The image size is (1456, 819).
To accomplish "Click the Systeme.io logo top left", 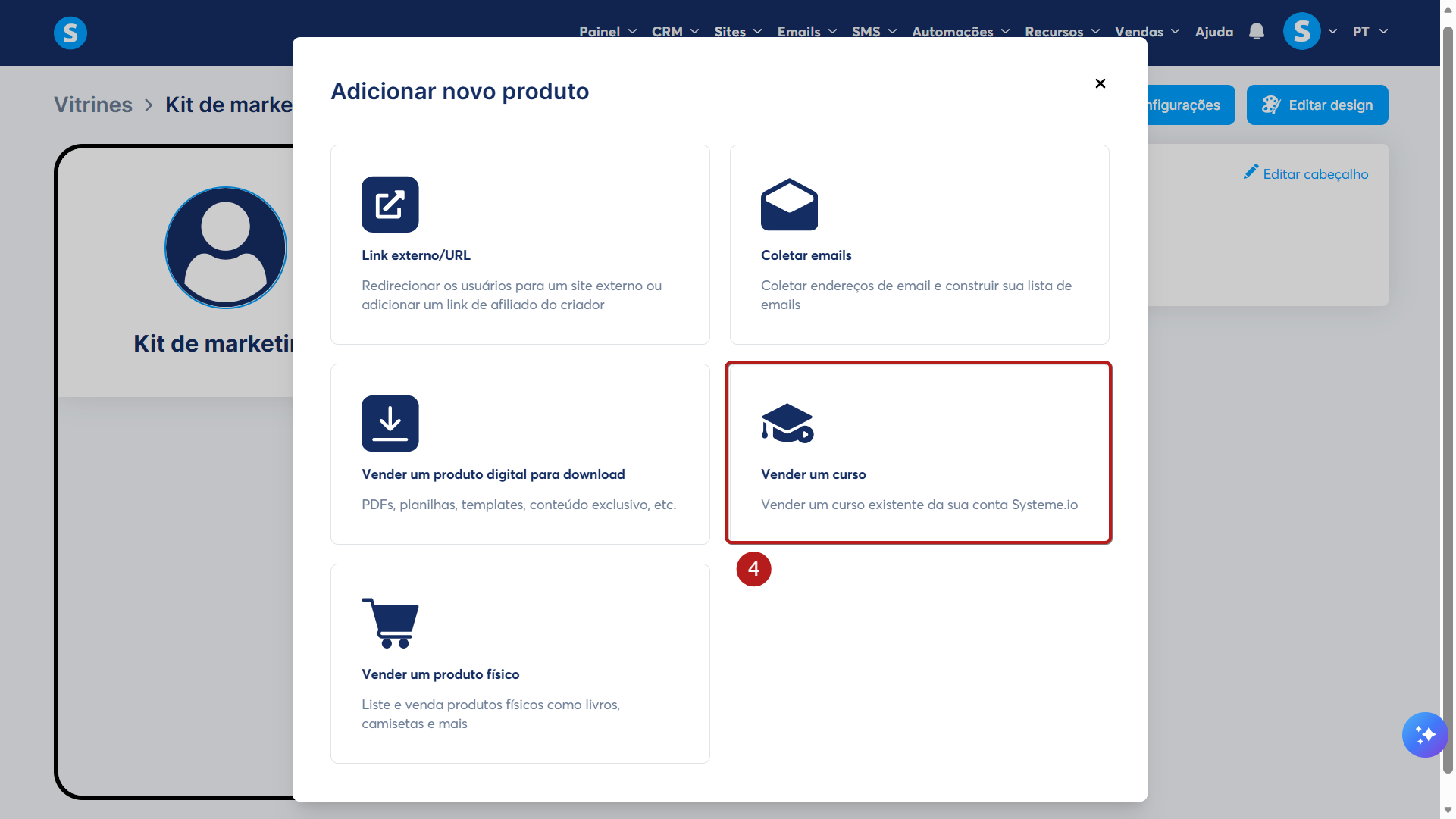I will click(70, 33).
